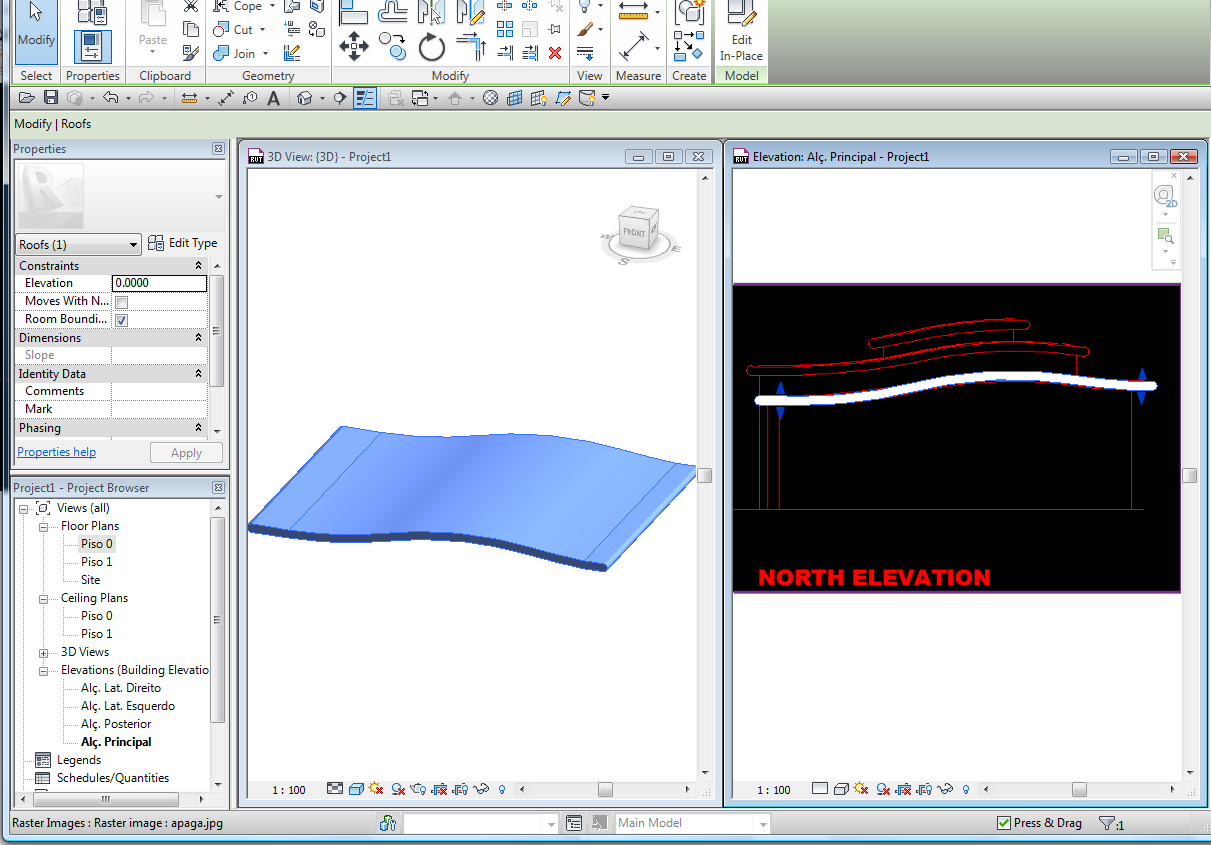Collapse the Constraints section
1211x845 pixels.
198,266
